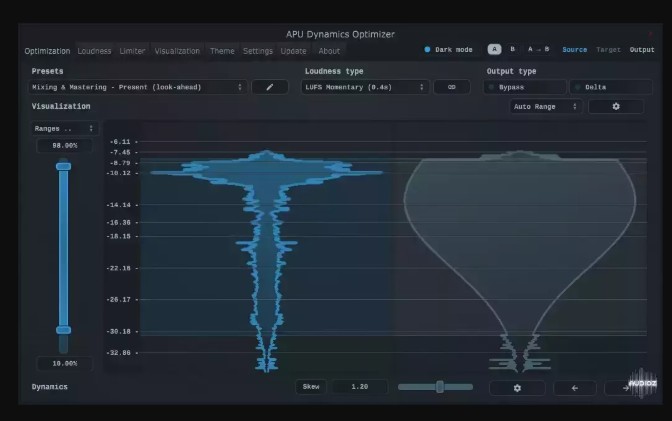Open the Presets dropdown
This screenshot has width=672, height=421.
tap(138, 87)
